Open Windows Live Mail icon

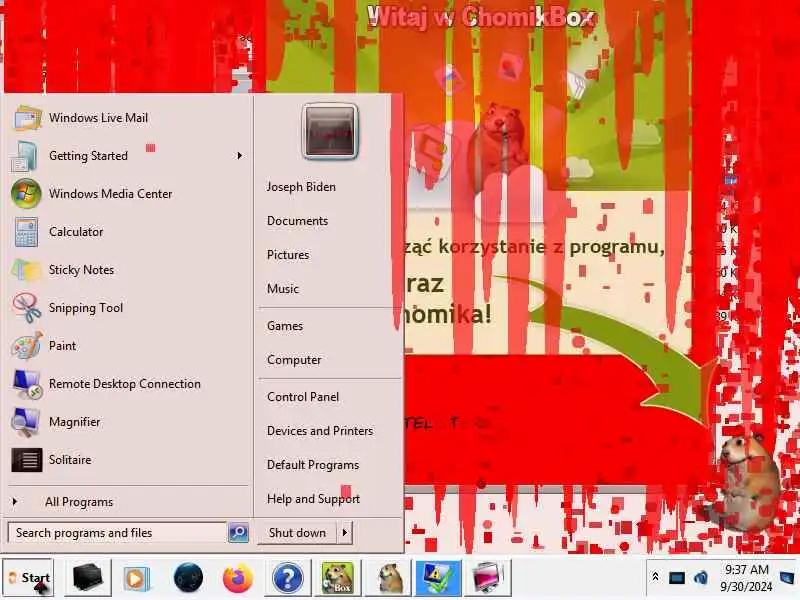(27, 118)
